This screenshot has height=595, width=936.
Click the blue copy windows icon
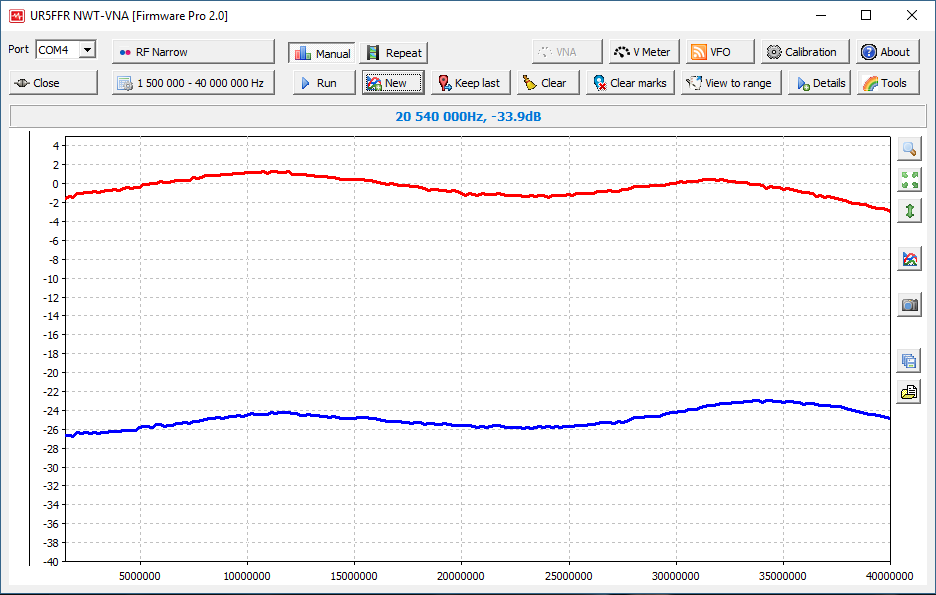coord(909,360)
